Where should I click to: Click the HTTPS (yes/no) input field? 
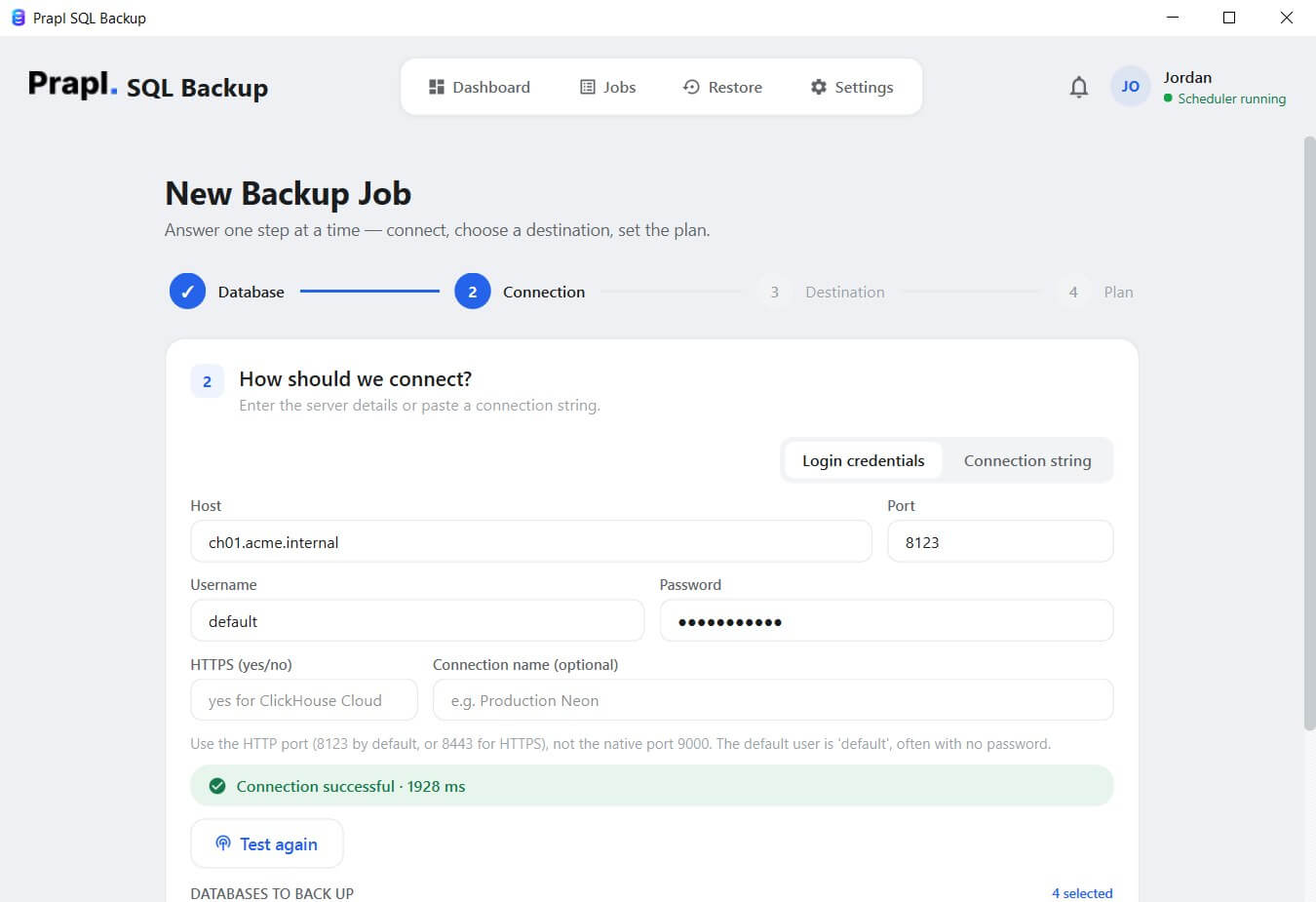coord(304,699)
